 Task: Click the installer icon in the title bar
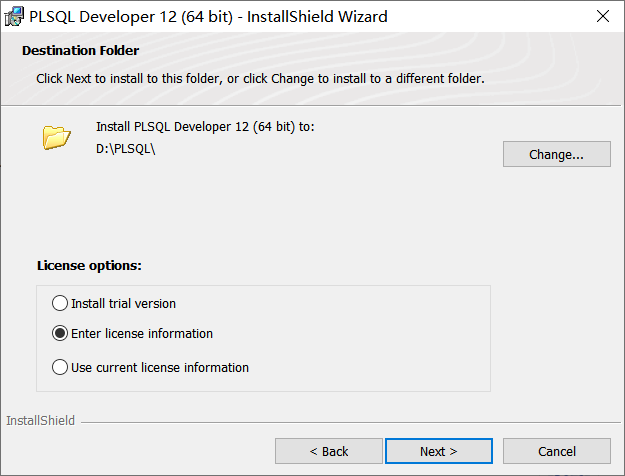click(x=15, y=16)
